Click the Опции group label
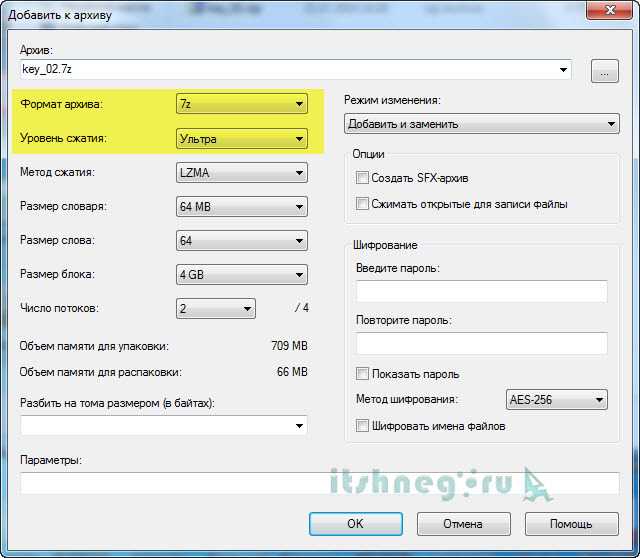640x558 pixels. [x=369, y=154]
